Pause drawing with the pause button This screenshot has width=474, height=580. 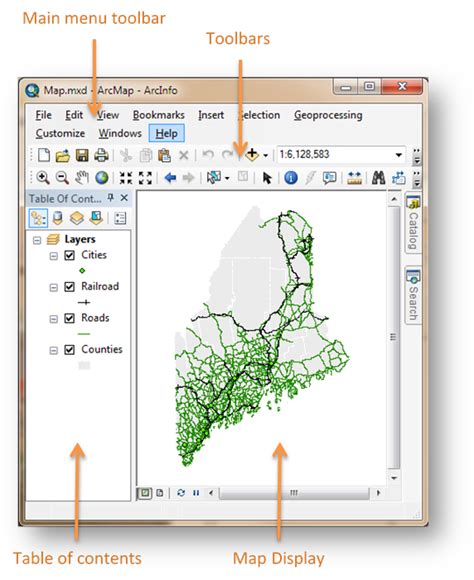(x=196, y=493)
